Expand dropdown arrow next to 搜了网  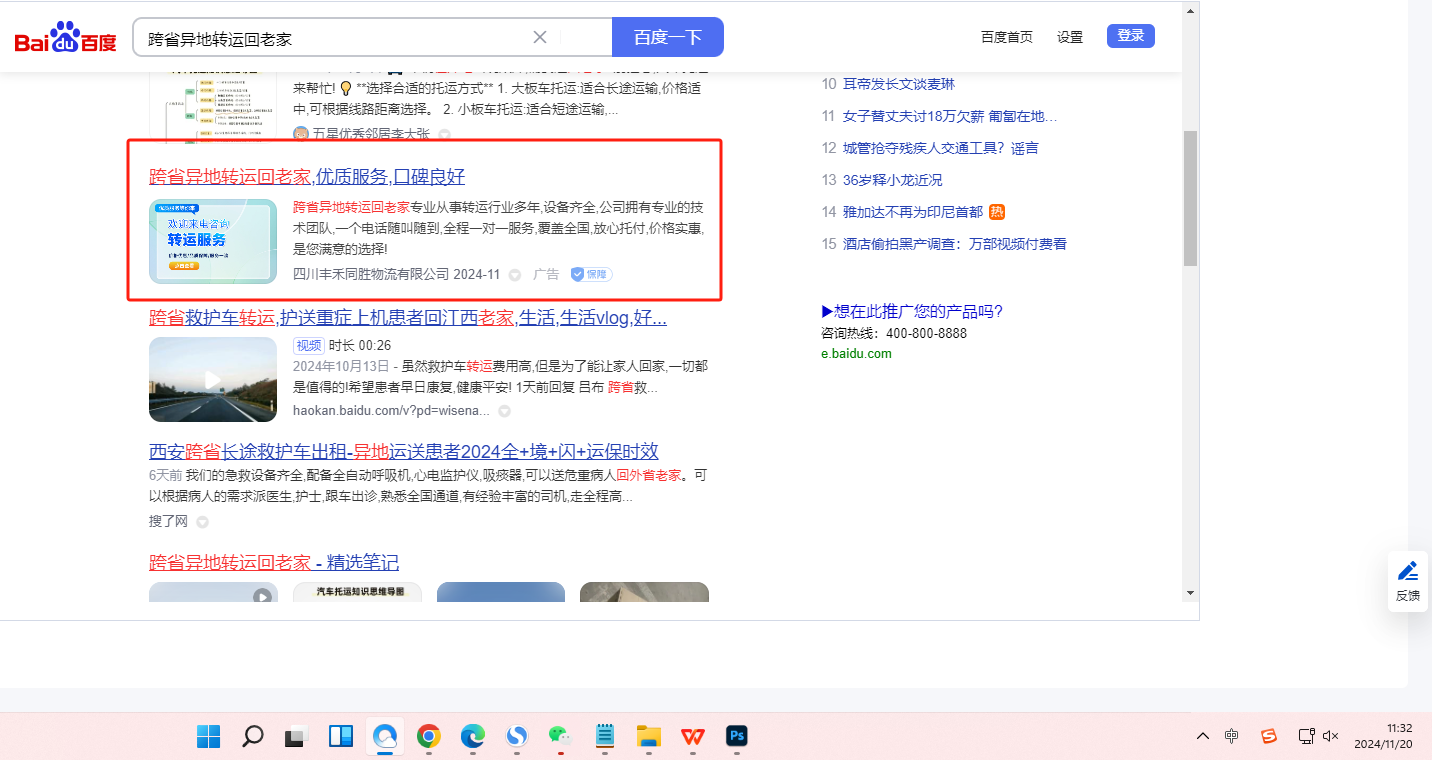[203, 522]
